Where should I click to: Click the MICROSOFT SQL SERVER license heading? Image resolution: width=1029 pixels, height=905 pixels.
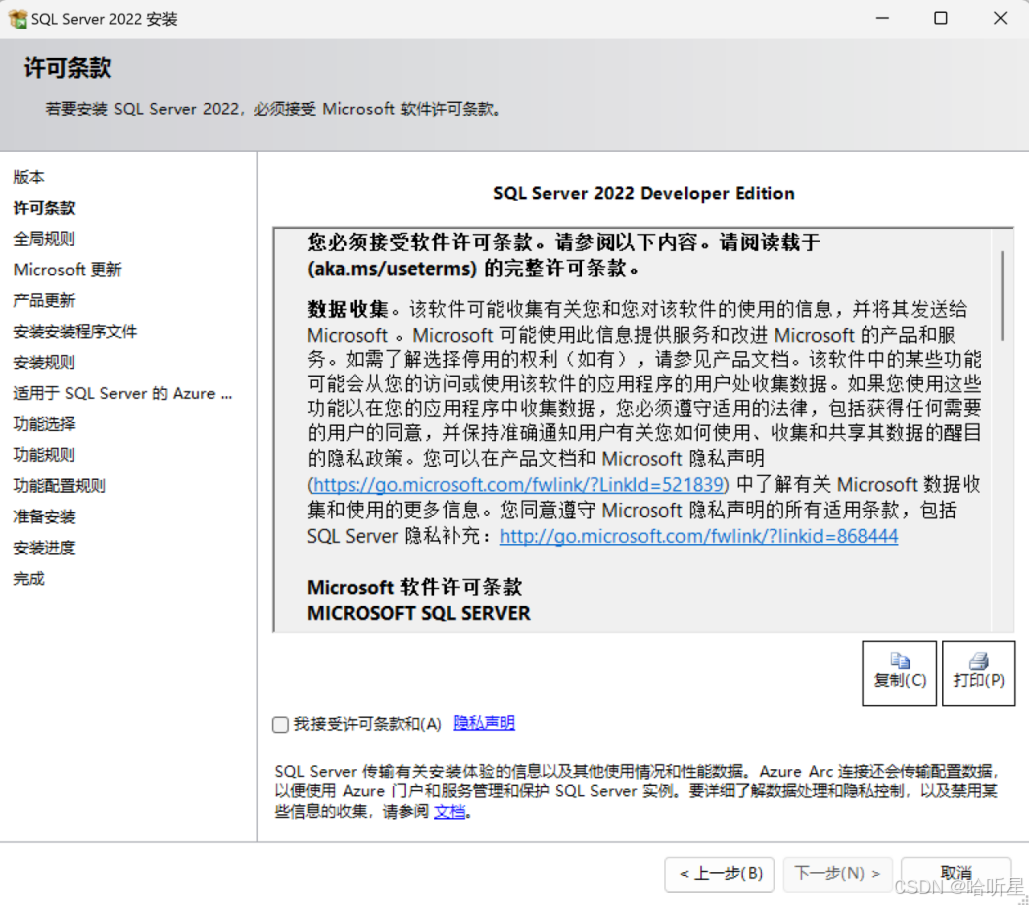pos(419,613)
